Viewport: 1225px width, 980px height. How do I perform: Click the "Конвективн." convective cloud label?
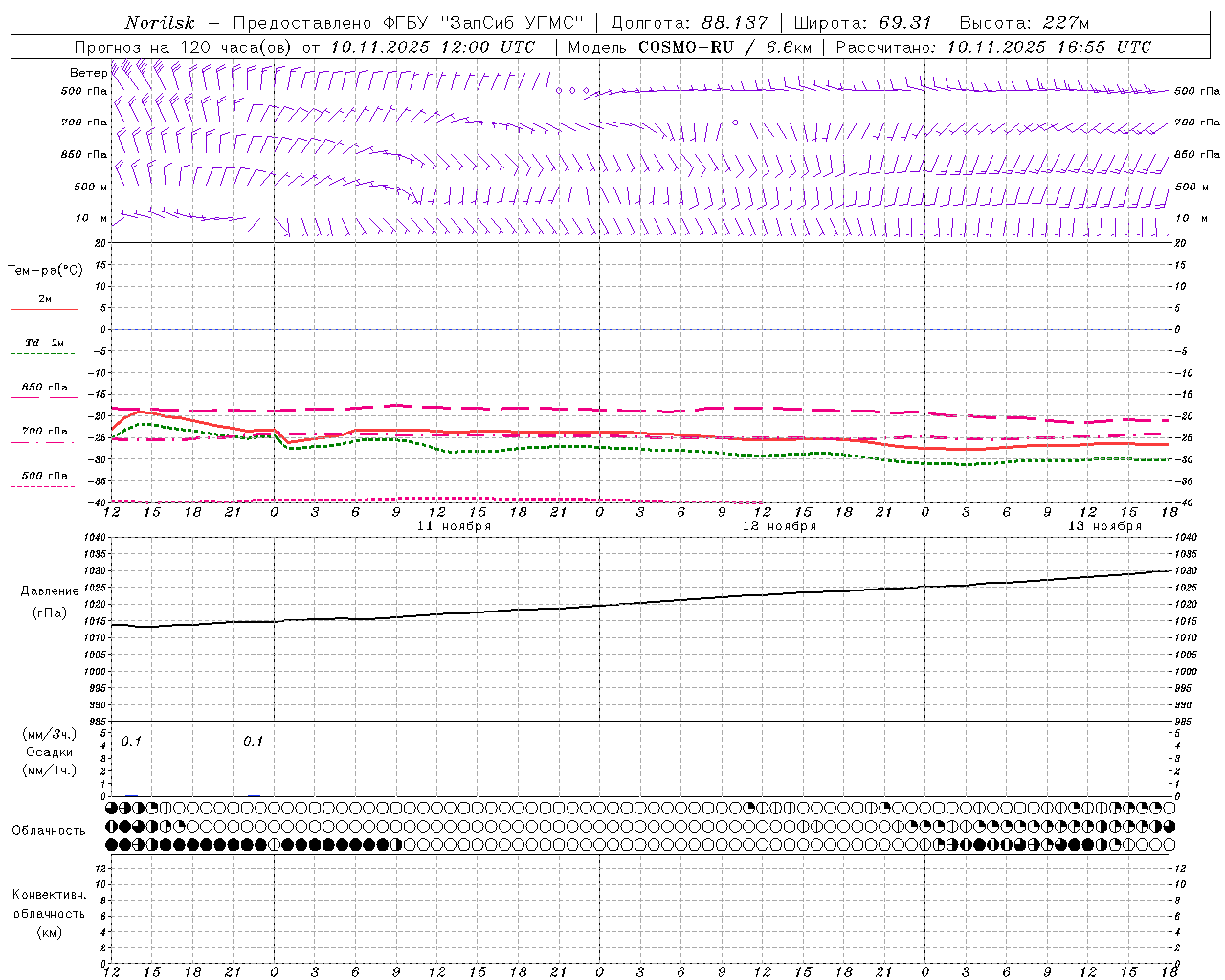tap(49, 895)
